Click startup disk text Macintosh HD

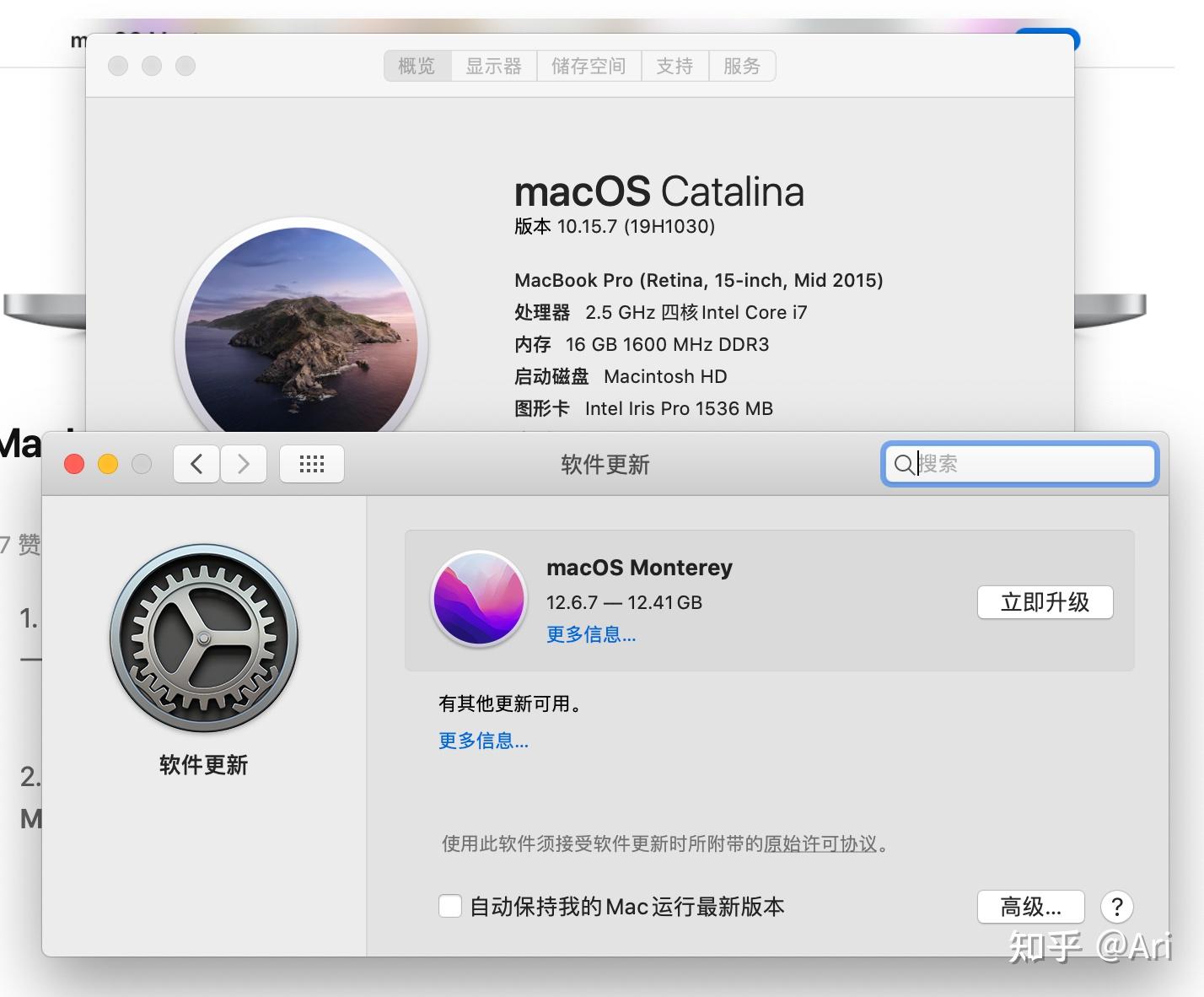pyautogui.click(x=665, y=376)
